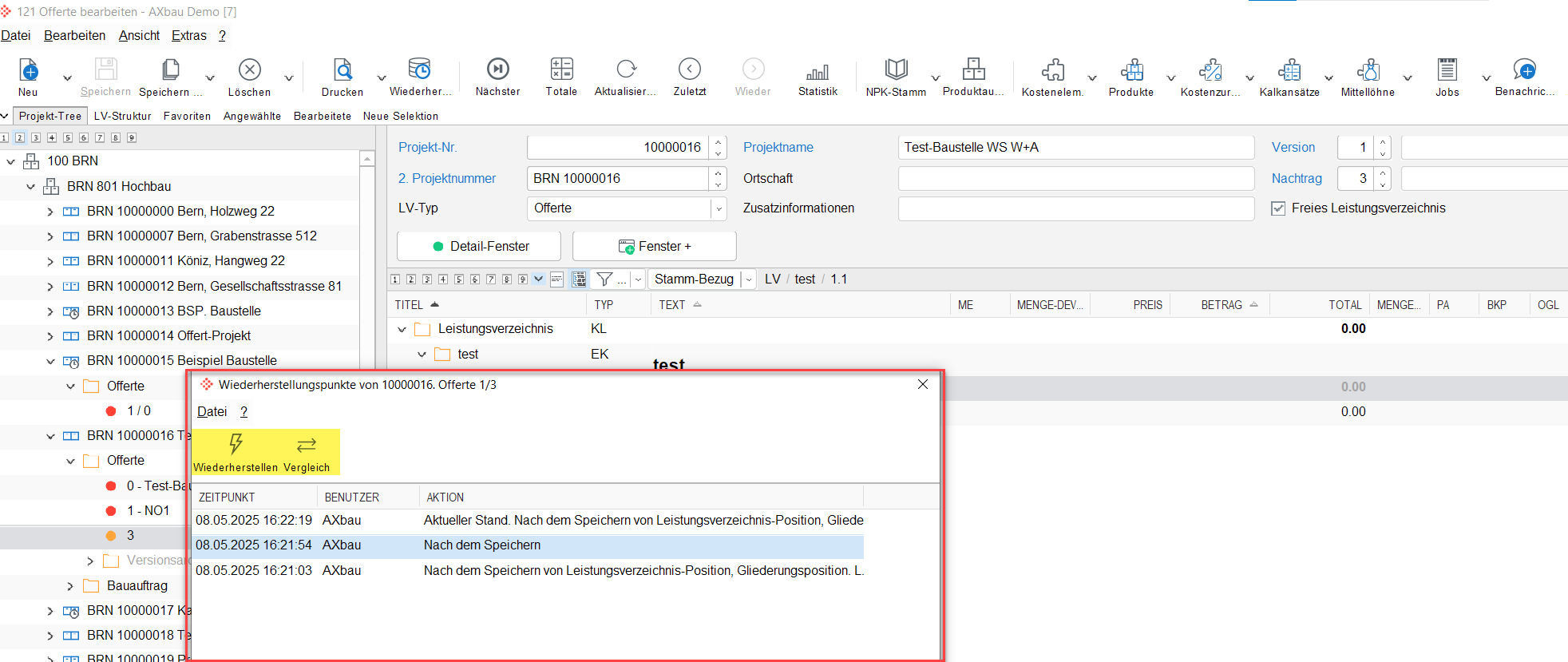Viewport: 1568px width, 662px height.
Task: Click the Fenster + button
Action: [x=655, y=246]
